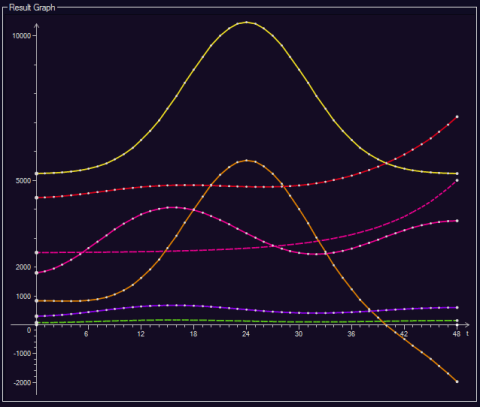
Task: Click the solid pink curve's endpoint at t=48
Action: click(x=457, y=221)
